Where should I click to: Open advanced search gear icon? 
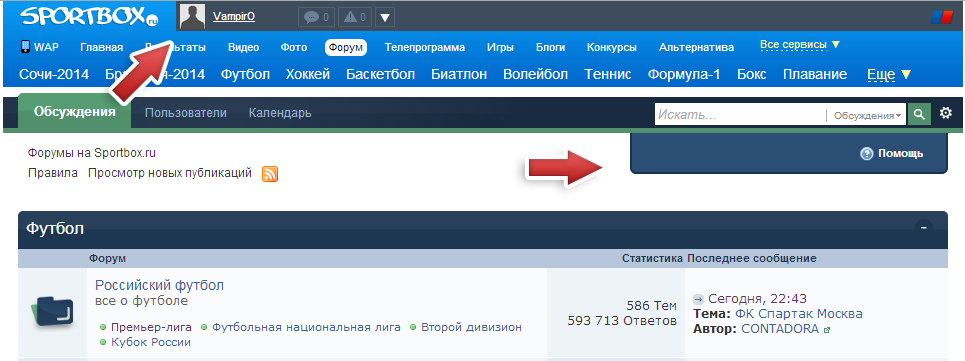(946, 113)
